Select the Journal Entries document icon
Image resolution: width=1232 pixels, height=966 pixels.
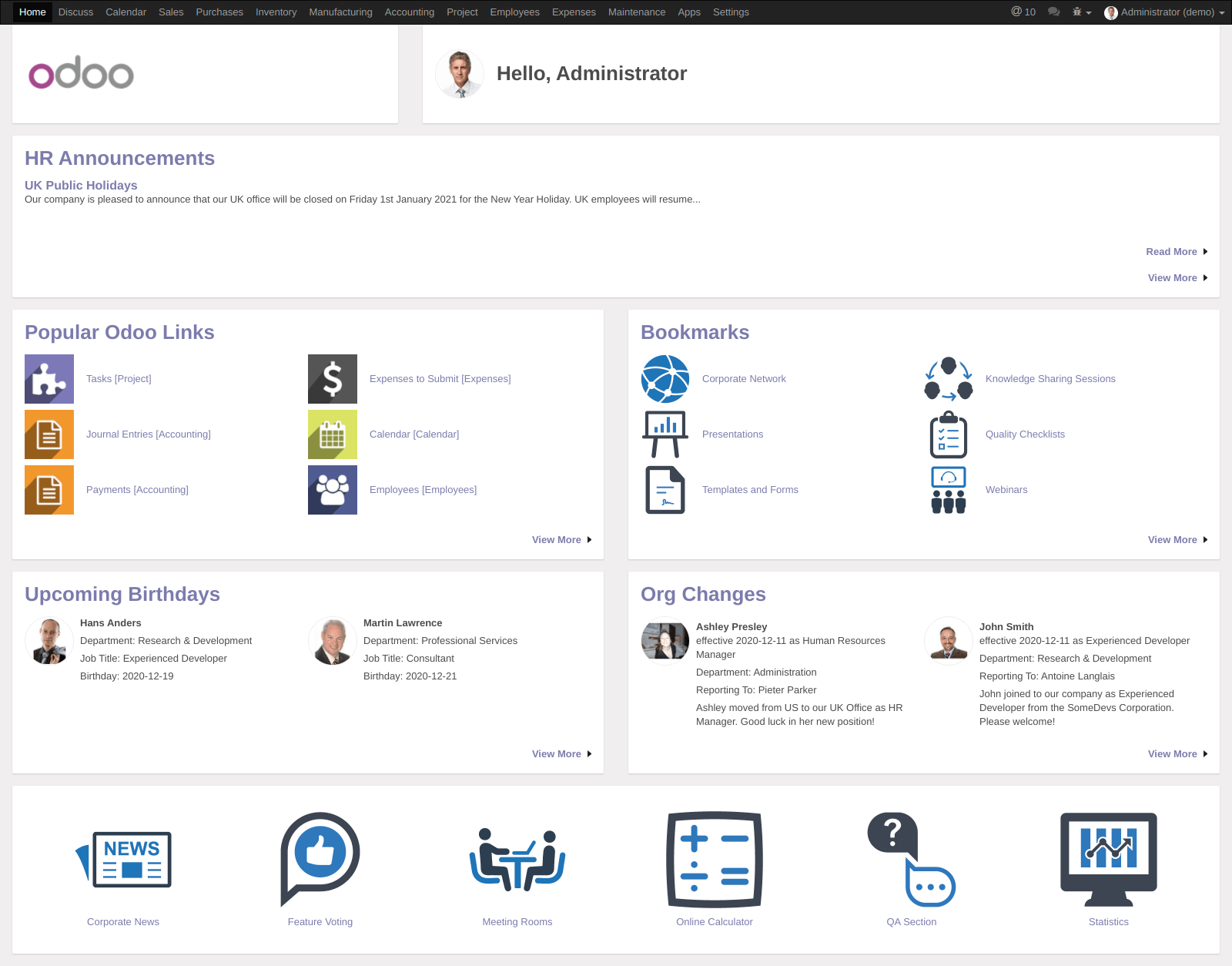click(49, 434)
